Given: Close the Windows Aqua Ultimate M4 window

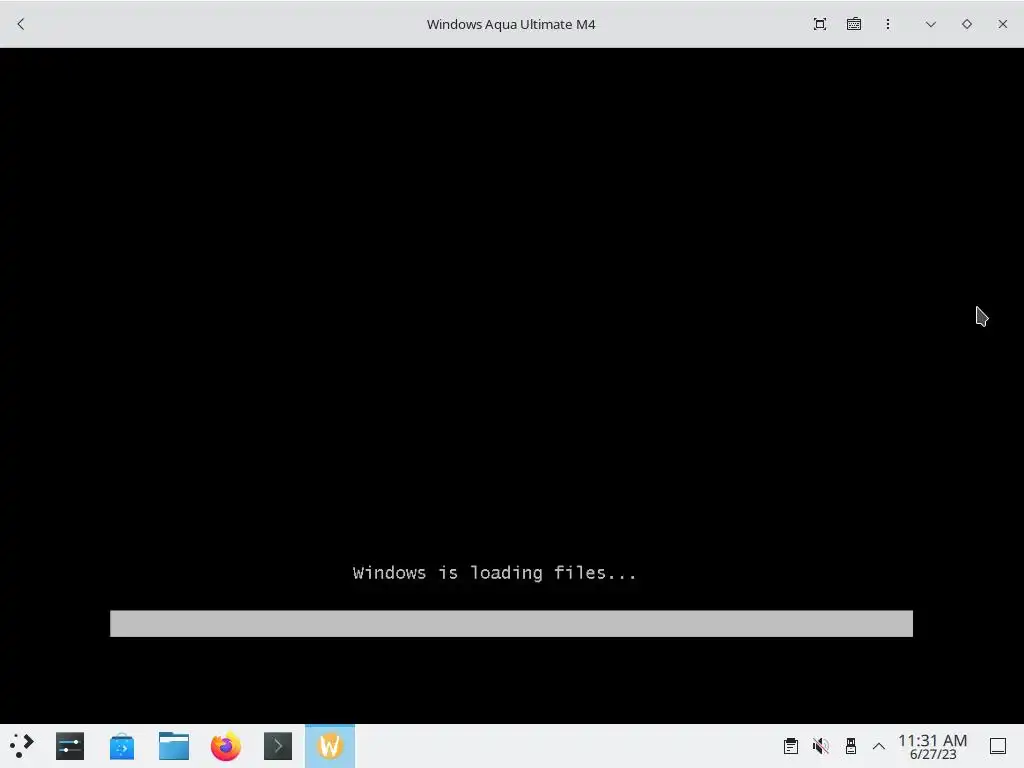Looking at the screenshot, I should point(1002,24).
